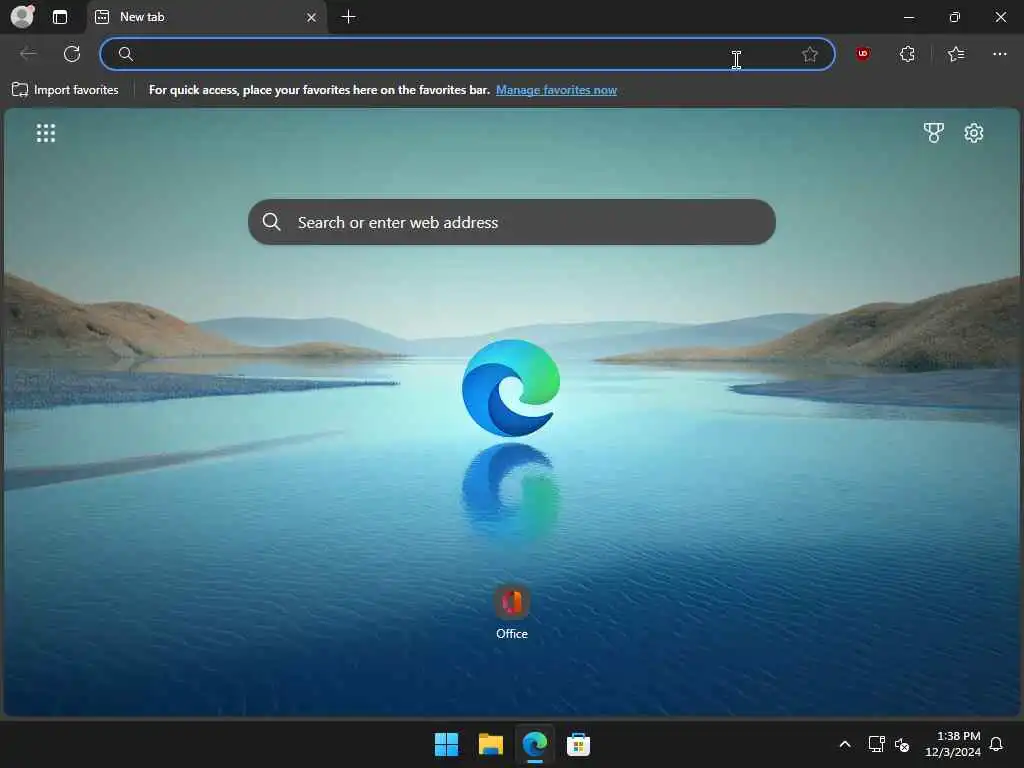Screen dimensions: 1024x768
Task: Open the Manage favorites now link
Action: [x=556, y=90]
